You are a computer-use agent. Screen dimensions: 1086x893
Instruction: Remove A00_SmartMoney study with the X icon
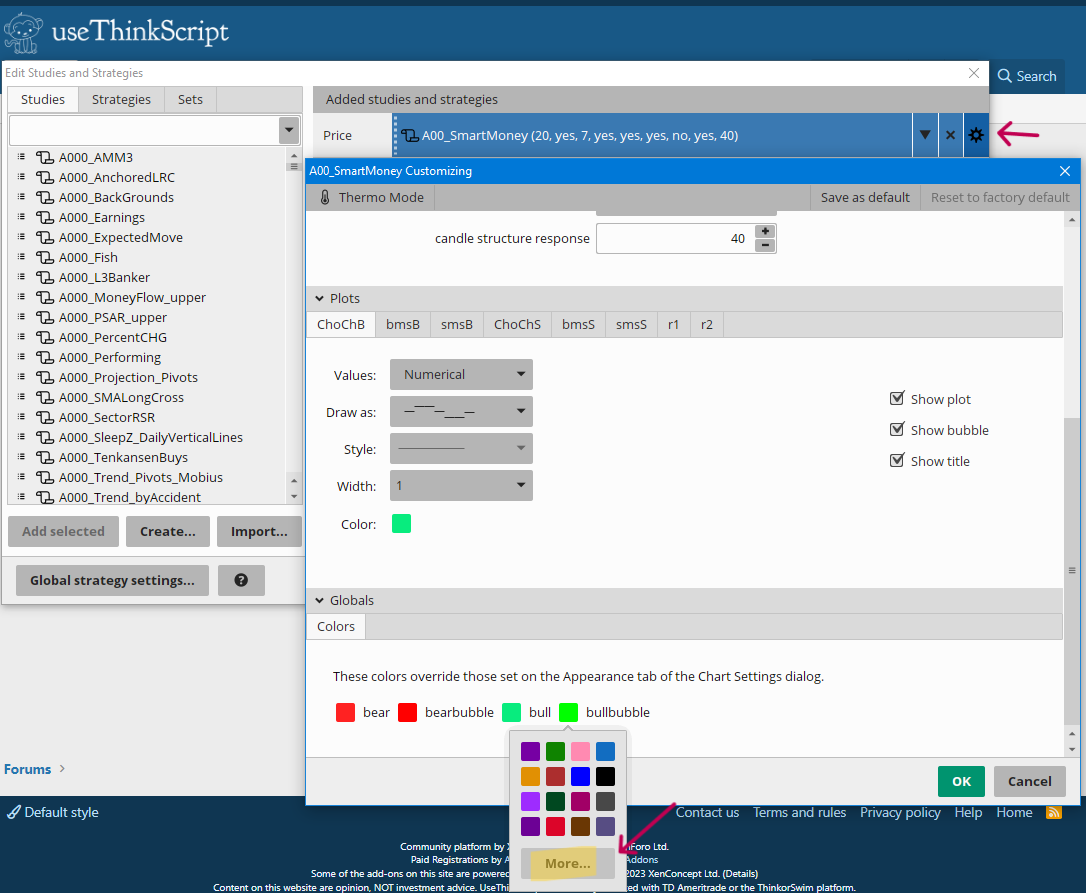pos(950,135)
